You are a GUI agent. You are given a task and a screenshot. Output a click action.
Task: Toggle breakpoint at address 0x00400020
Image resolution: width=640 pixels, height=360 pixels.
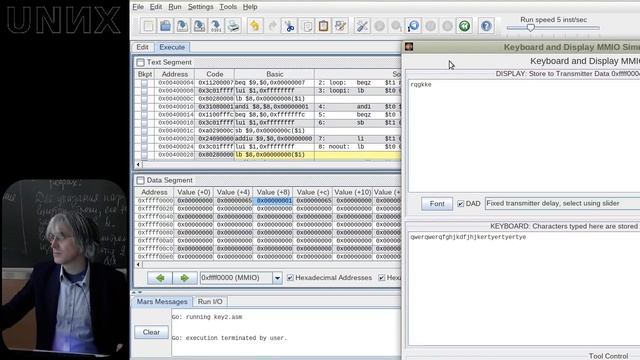[144, 139]
